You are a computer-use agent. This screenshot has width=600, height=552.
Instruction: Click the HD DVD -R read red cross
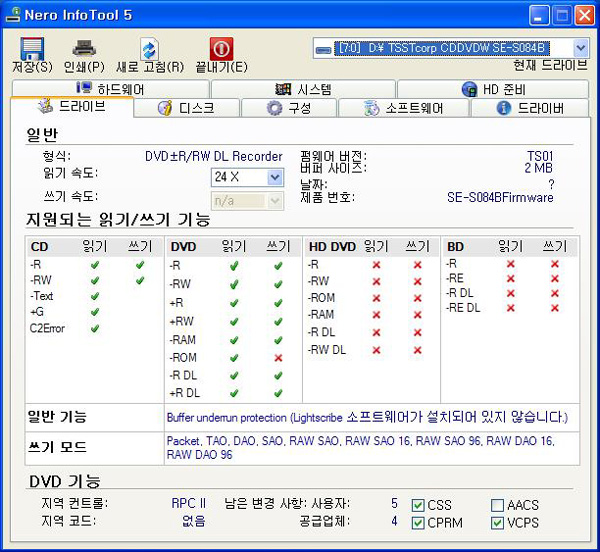point(377,264)
